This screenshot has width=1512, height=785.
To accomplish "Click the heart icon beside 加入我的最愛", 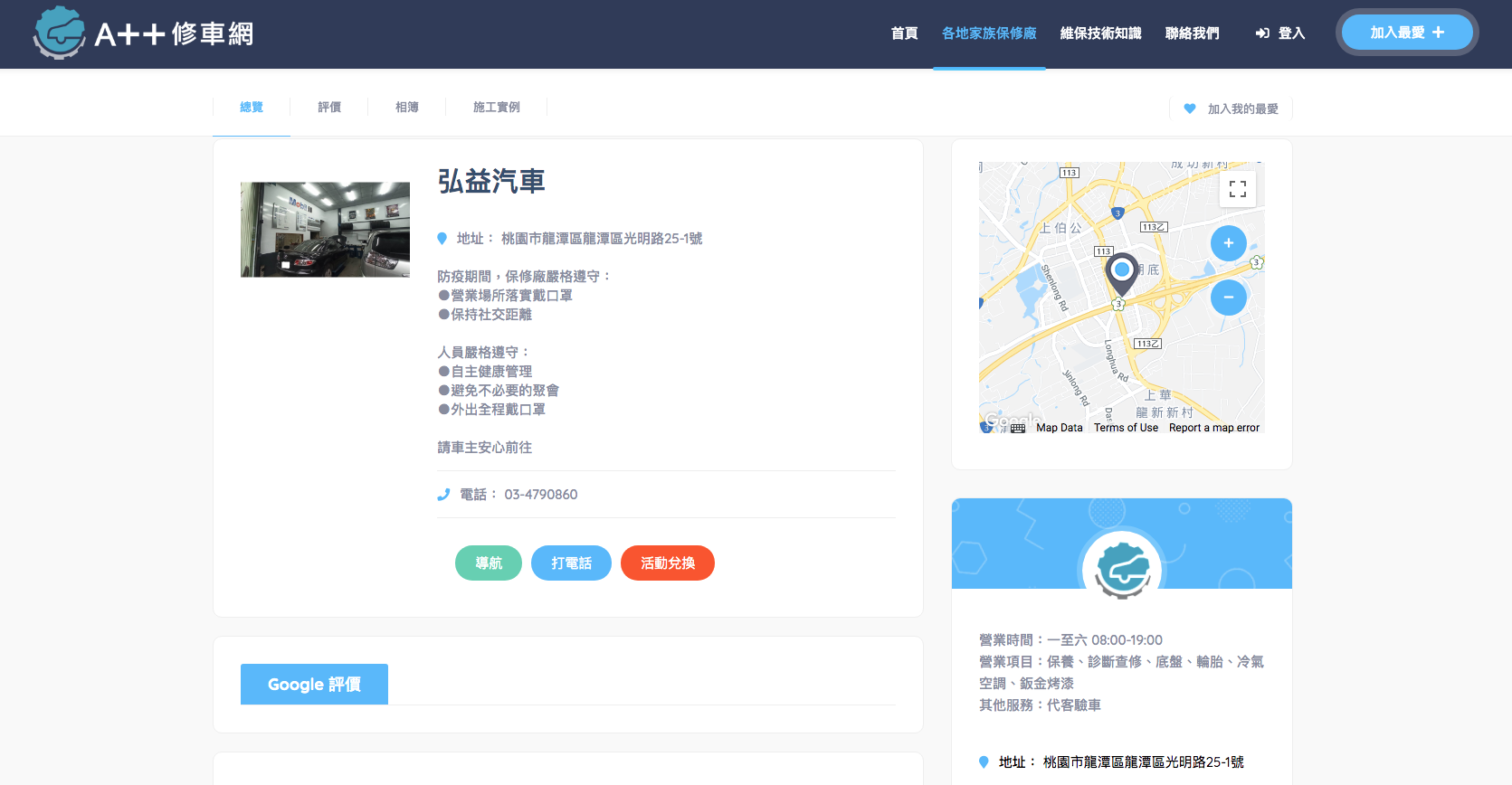I will [x=1190, y=109].
